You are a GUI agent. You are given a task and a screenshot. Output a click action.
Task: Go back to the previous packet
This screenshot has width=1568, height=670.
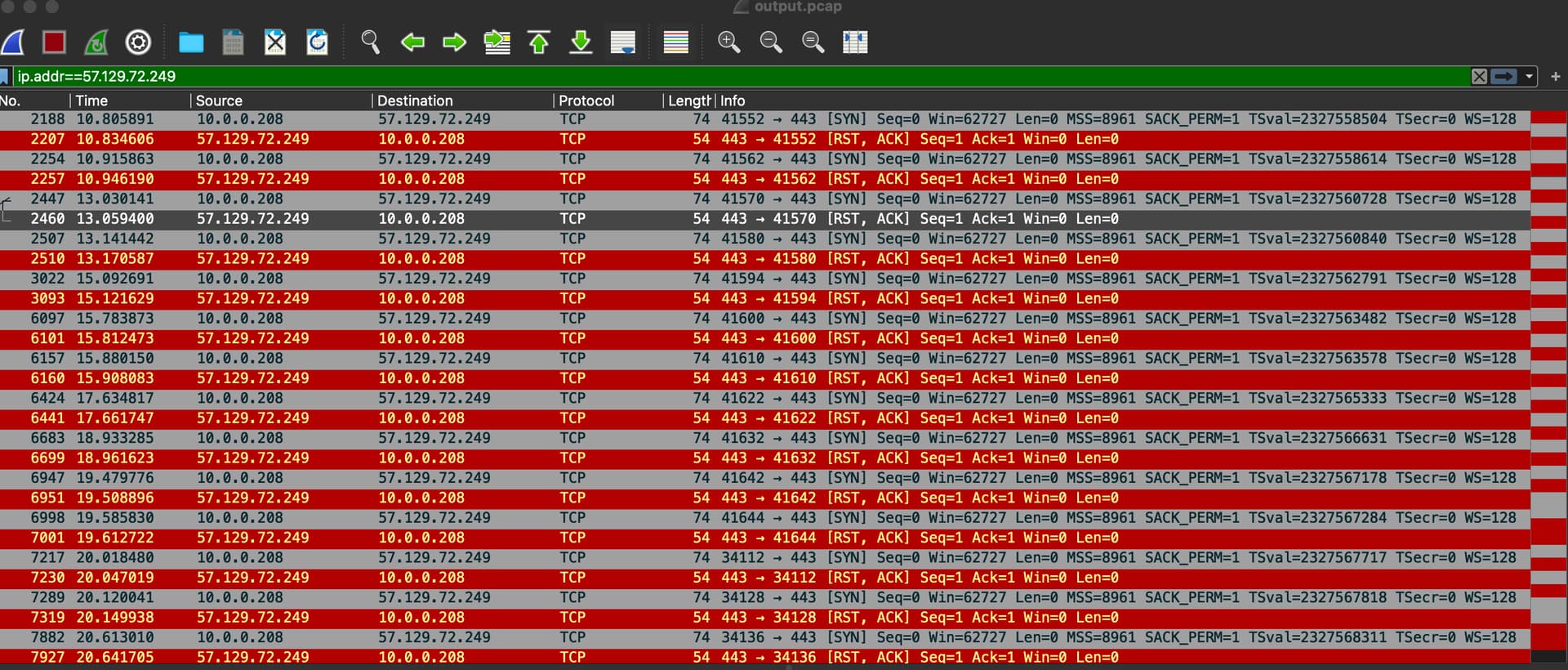tap(412, 42)
